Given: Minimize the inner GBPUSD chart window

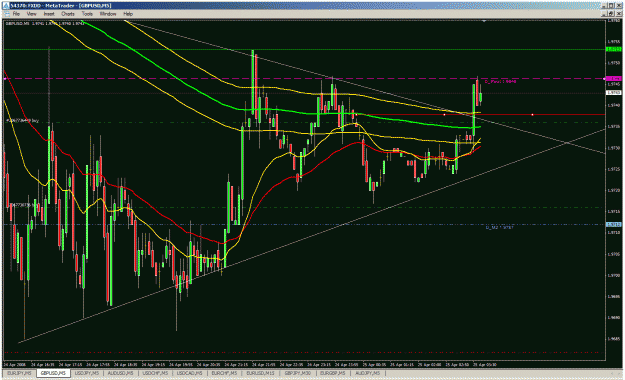Looking at the screenshot, I should coord(604,14).
